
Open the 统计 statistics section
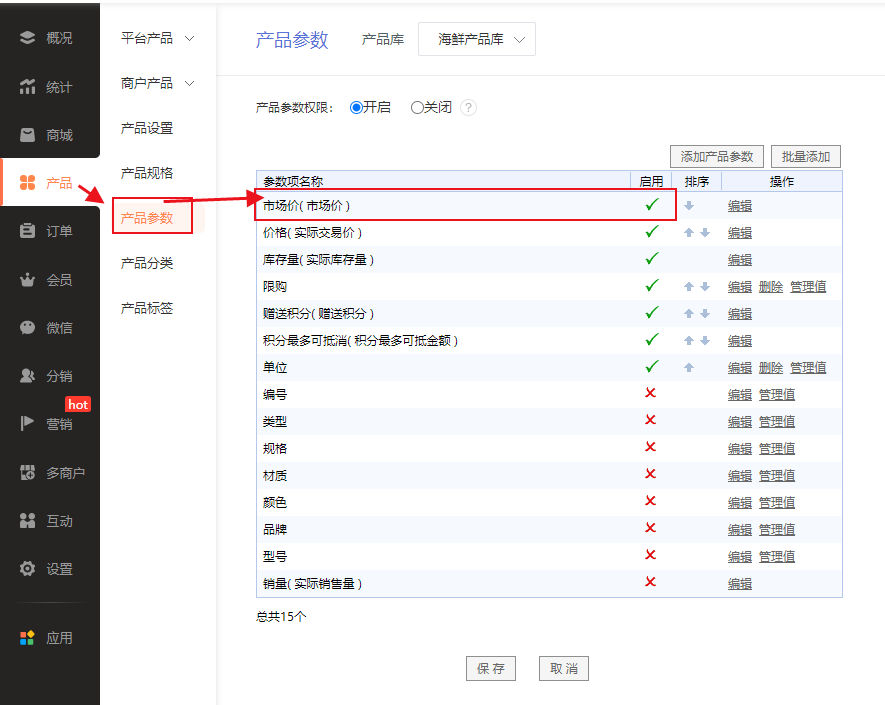[46, 87]
